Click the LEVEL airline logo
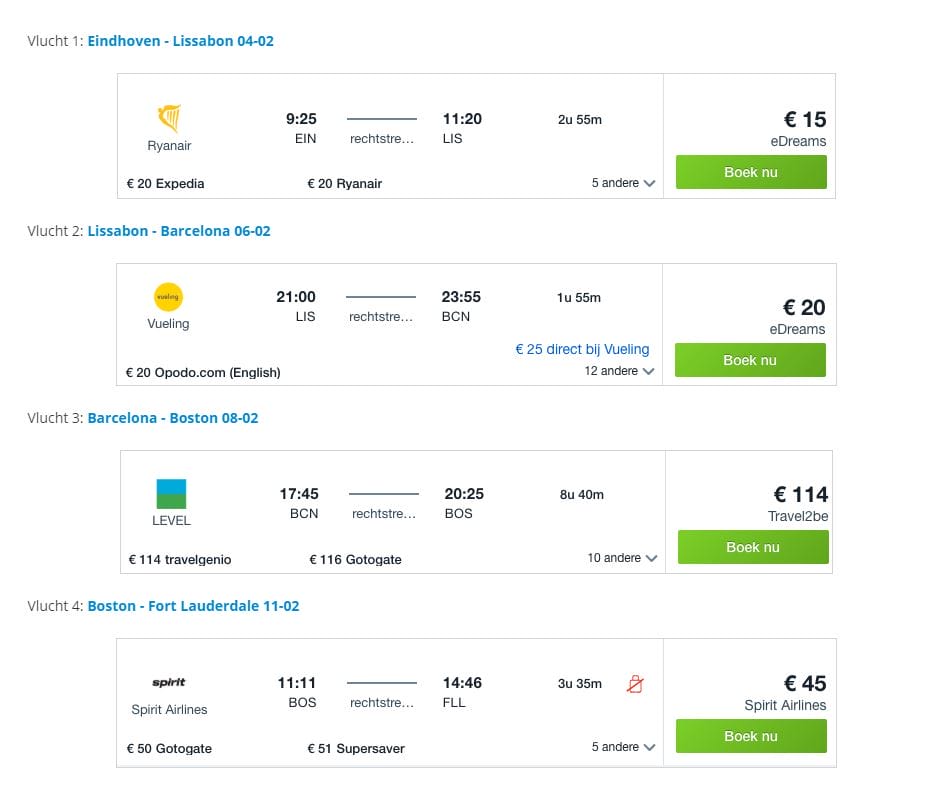The width and height of the screenshot is (951, 792). click(x=171, y=494)
